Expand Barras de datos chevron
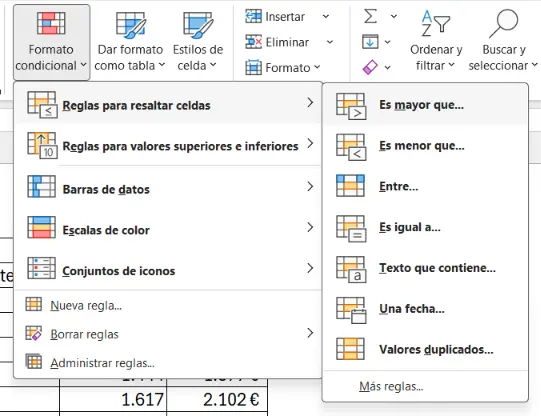The height and width of the screenshot is (417, 541). (310, 187)
